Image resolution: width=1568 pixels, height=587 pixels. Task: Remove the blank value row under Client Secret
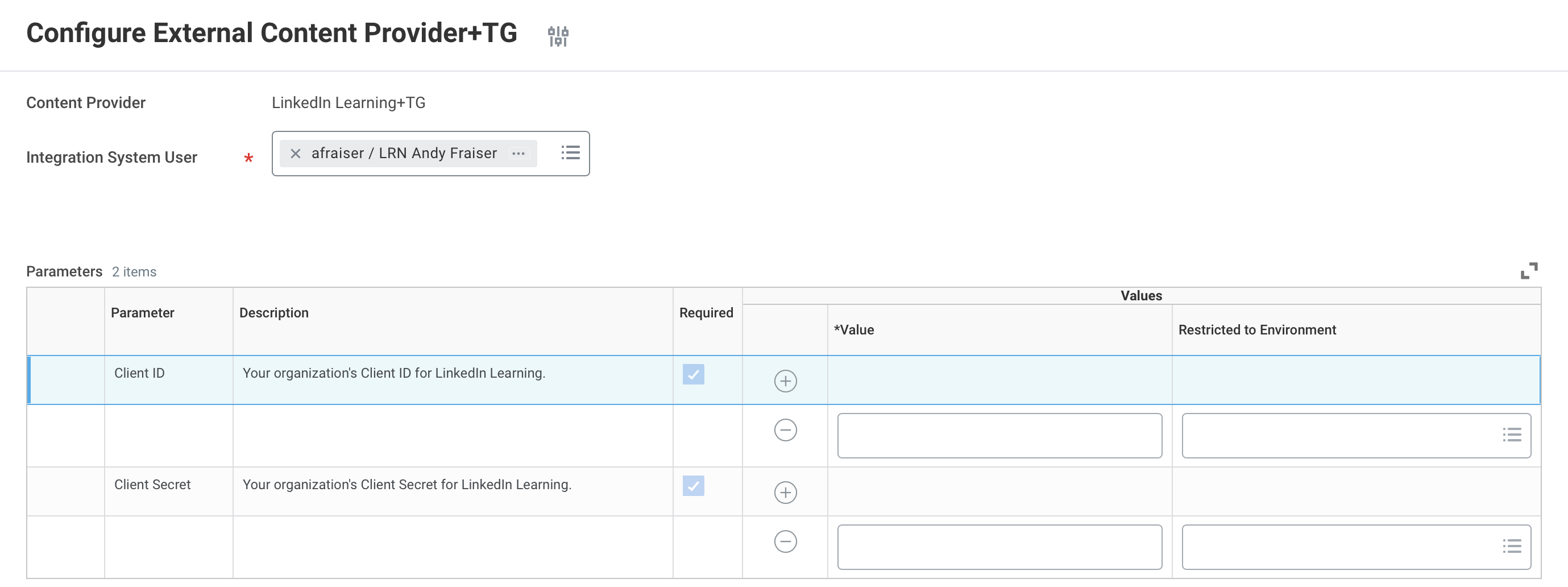(x=786, y=541)
